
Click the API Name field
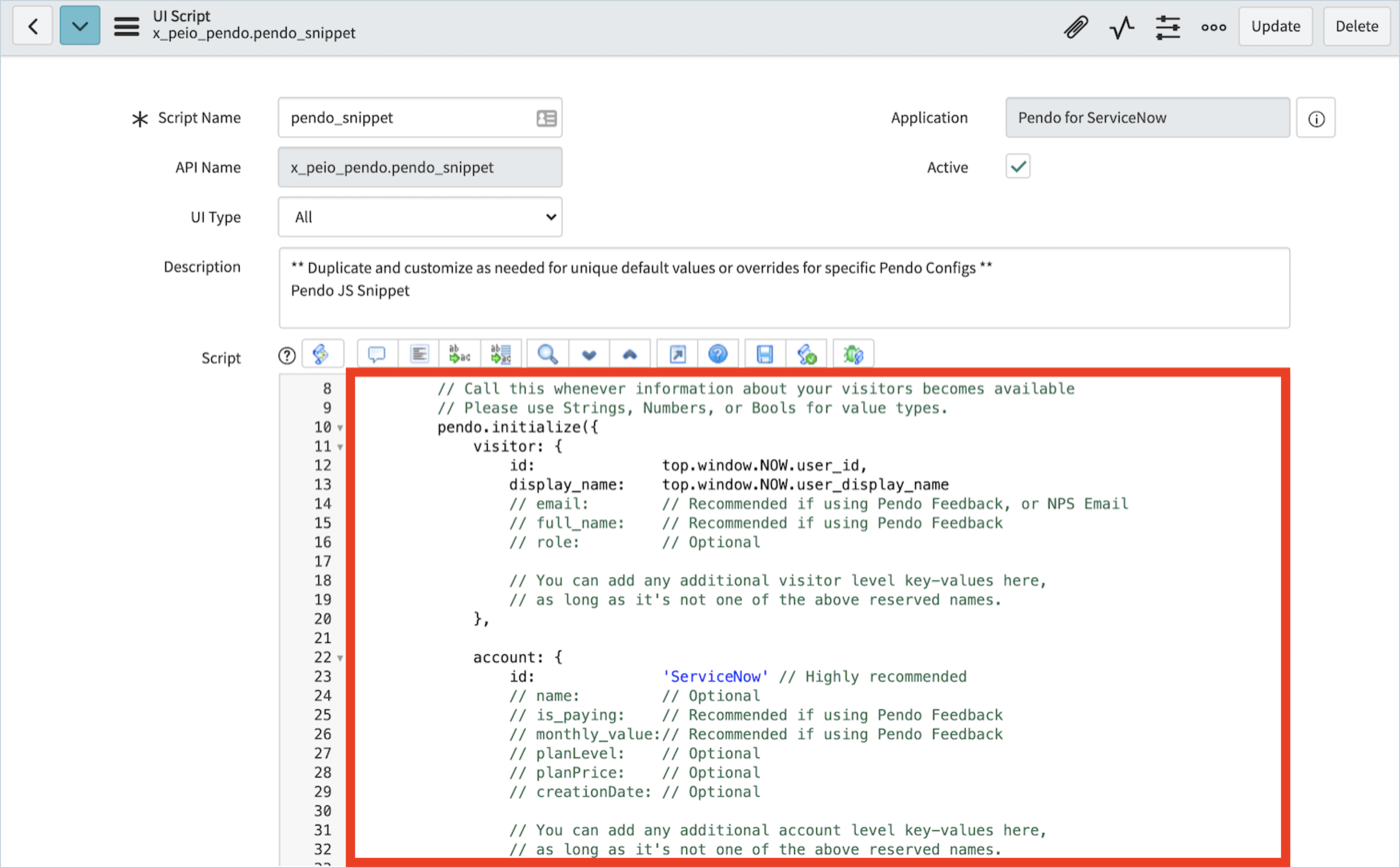pos(420,167)
